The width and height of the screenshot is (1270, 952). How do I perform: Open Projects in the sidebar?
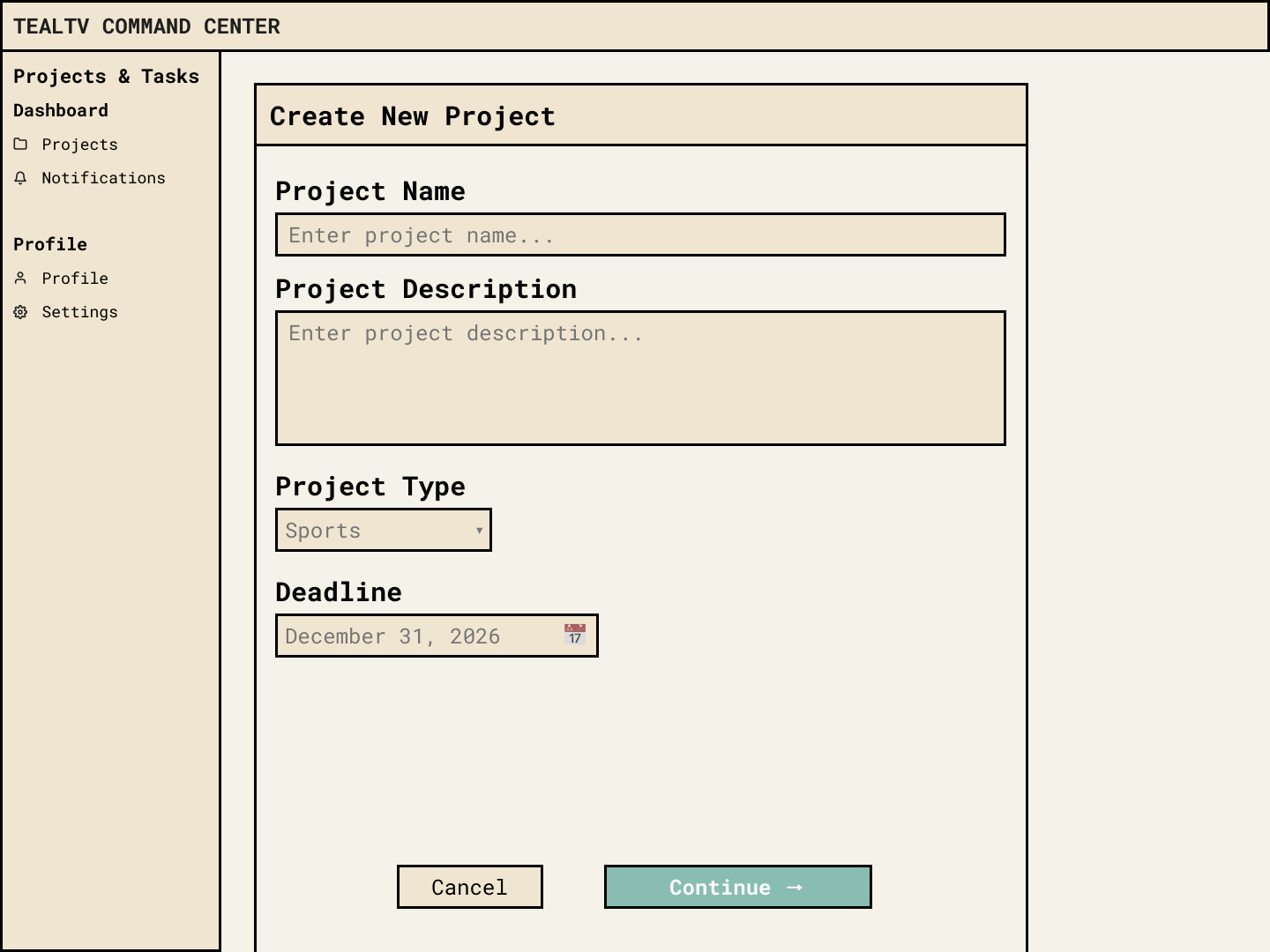tap(66, 145)
